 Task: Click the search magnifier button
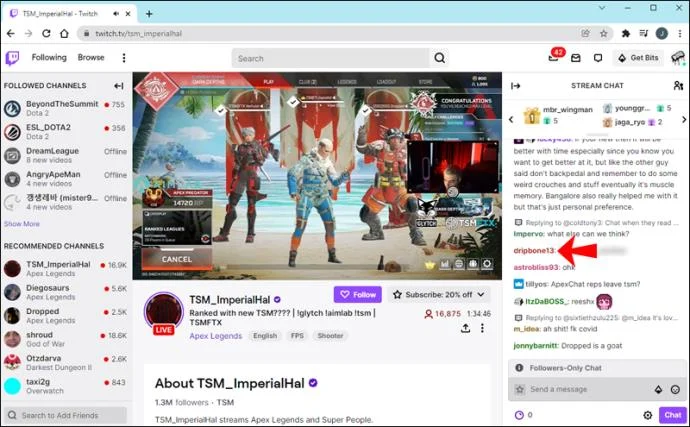click(x=439, y=58)
